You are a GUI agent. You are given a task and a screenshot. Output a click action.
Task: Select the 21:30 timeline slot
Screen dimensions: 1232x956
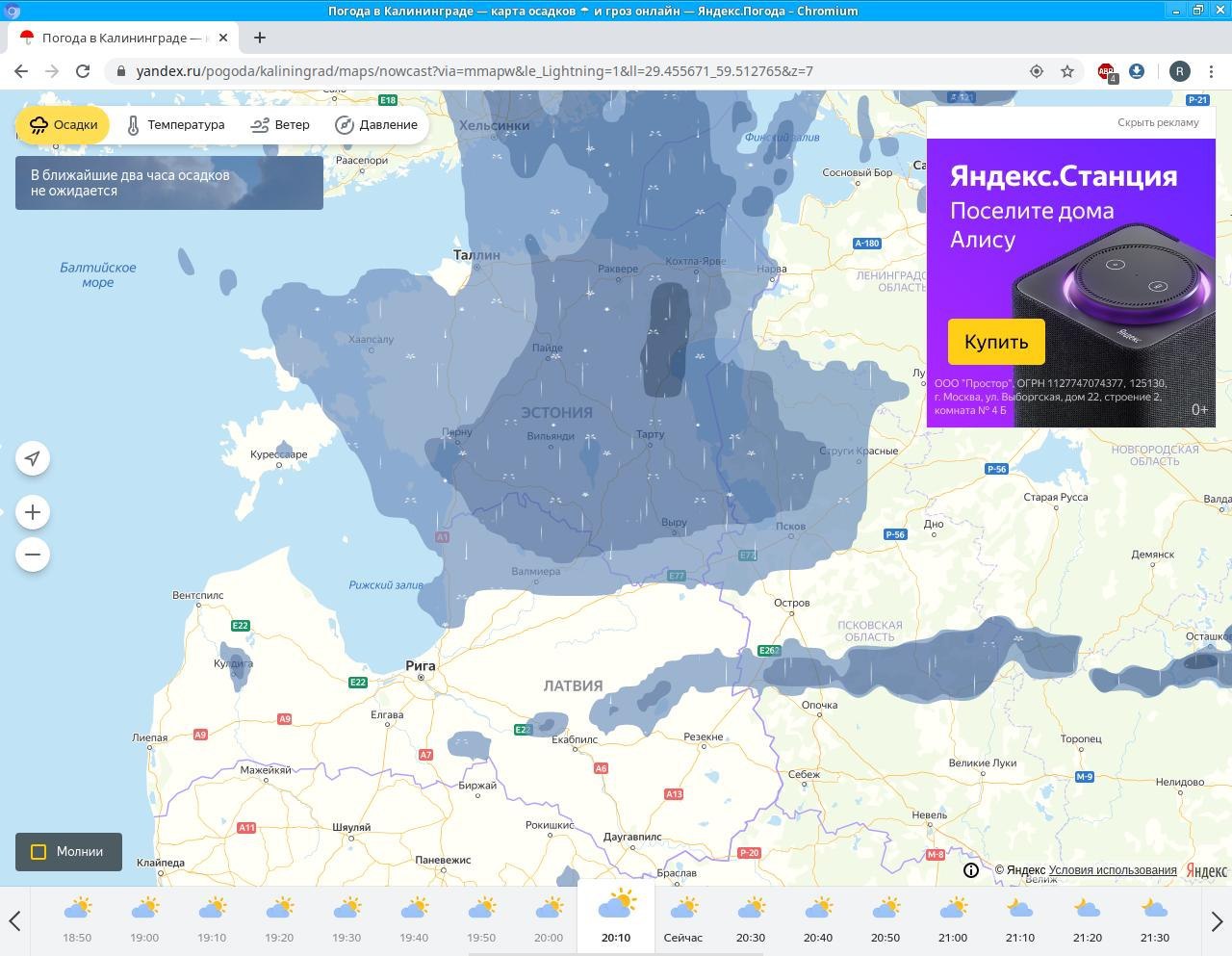(1155, 921)
